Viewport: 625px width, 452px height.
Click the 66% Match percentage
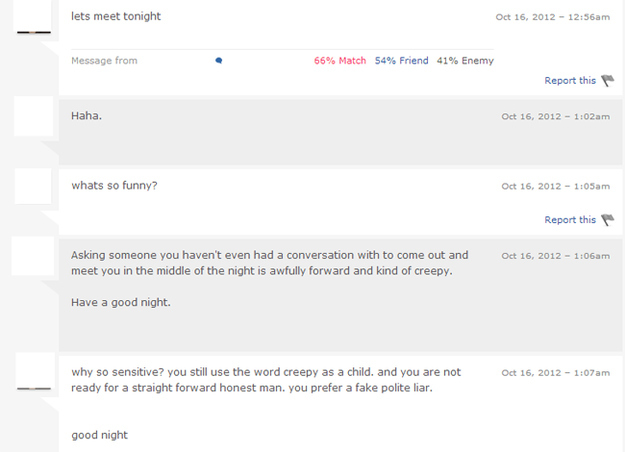[x=340, y=61]
